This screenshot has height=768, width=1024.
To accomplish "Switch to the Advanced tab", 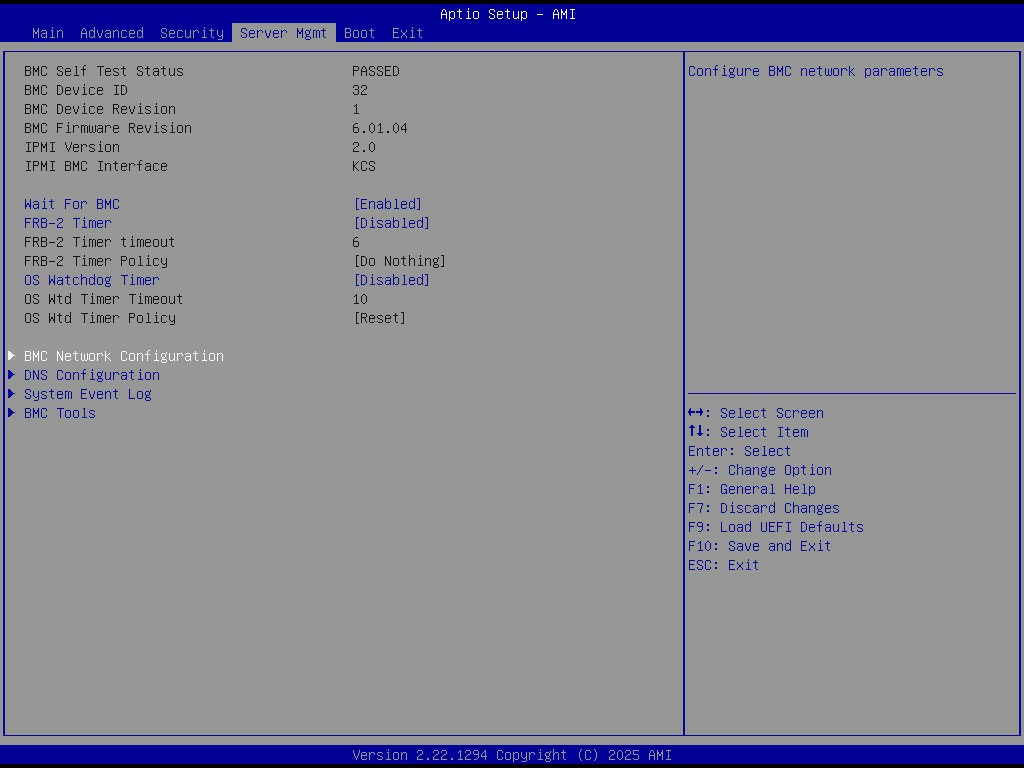I will (112, 33).
